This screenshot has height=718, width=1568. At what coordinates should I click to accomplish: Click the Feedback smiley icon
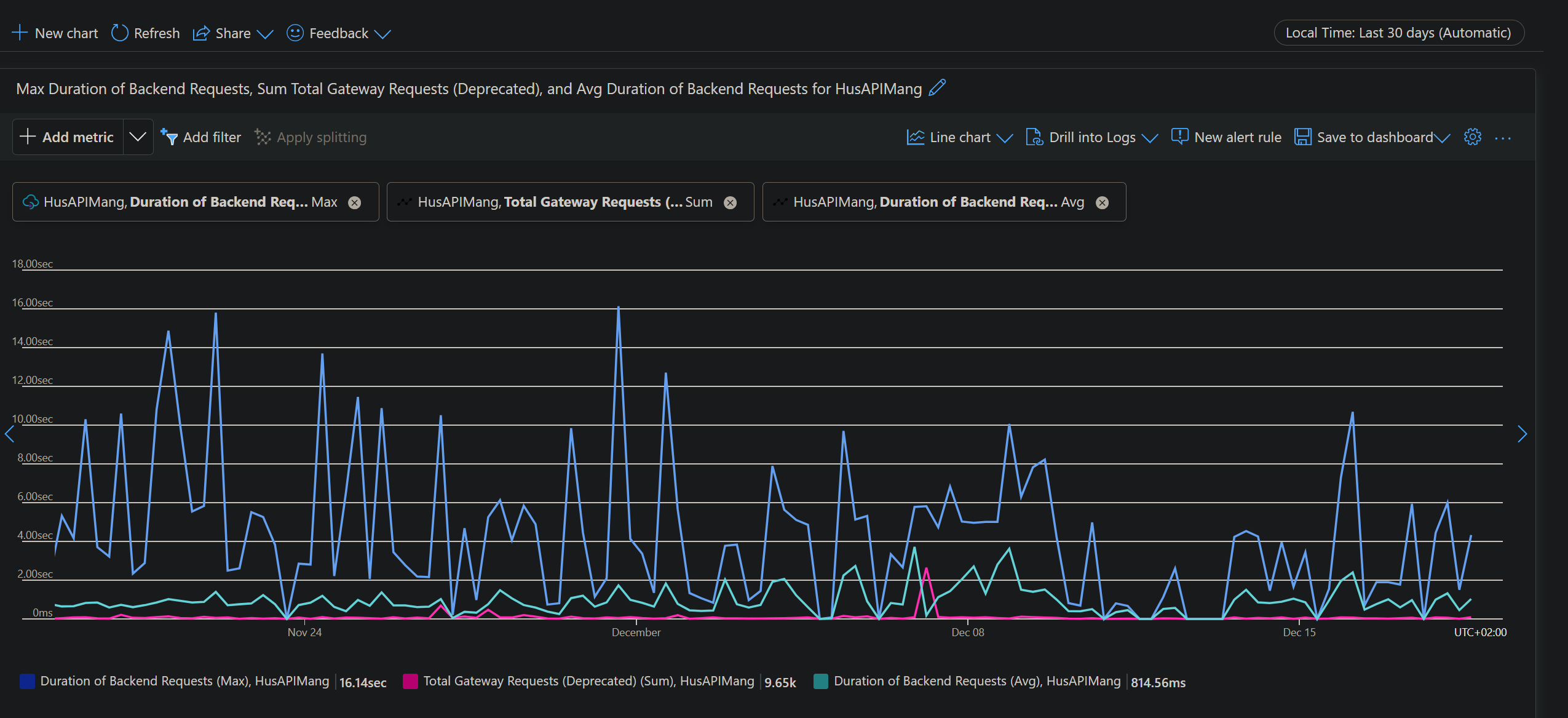click(295, 33)
